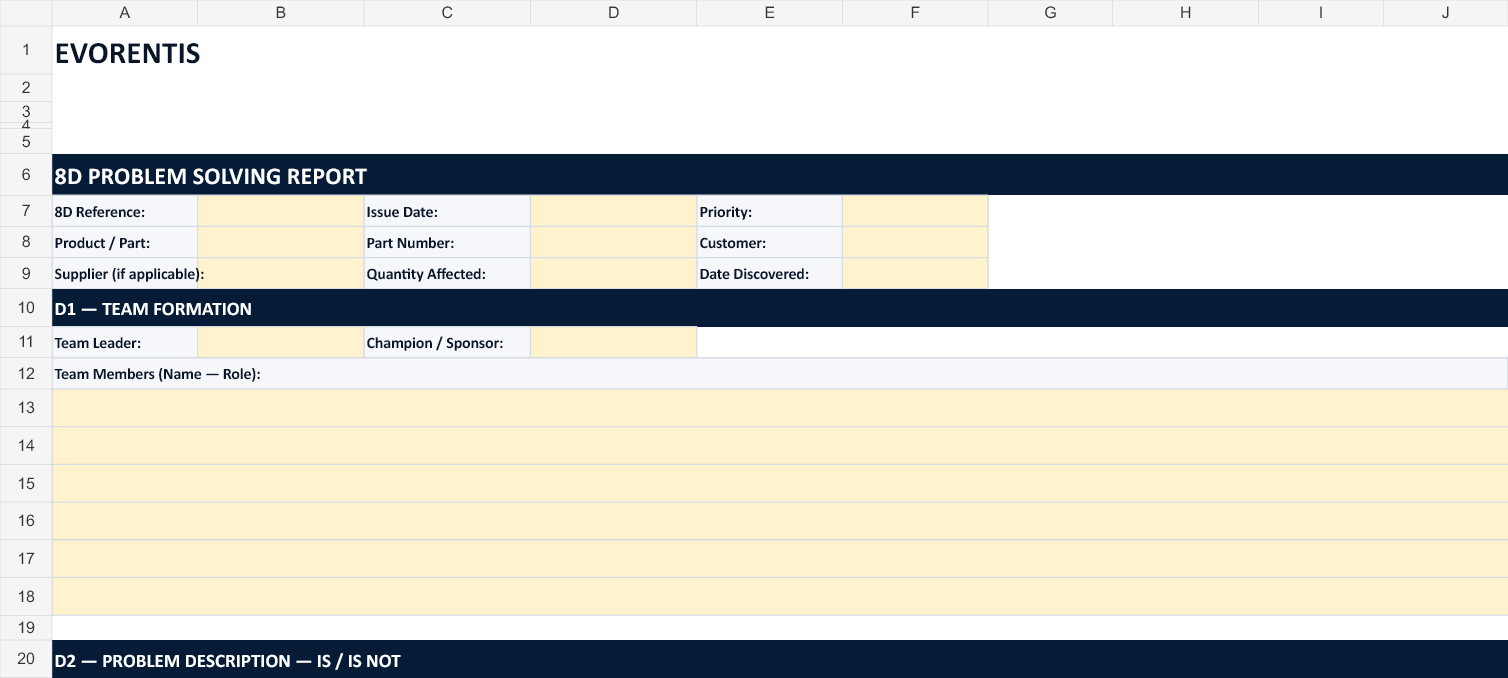Screen dimensions: 1508x678
Task: Click the team member entry in row 16
Action: 780,520
